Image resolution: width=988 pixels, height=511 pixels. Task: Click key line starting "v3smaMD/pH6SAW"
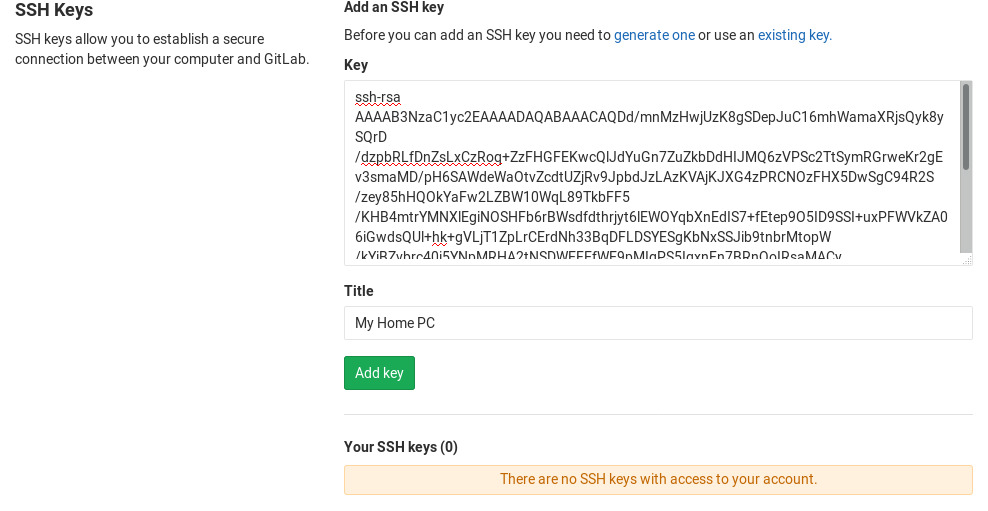[x=644, y=177]
